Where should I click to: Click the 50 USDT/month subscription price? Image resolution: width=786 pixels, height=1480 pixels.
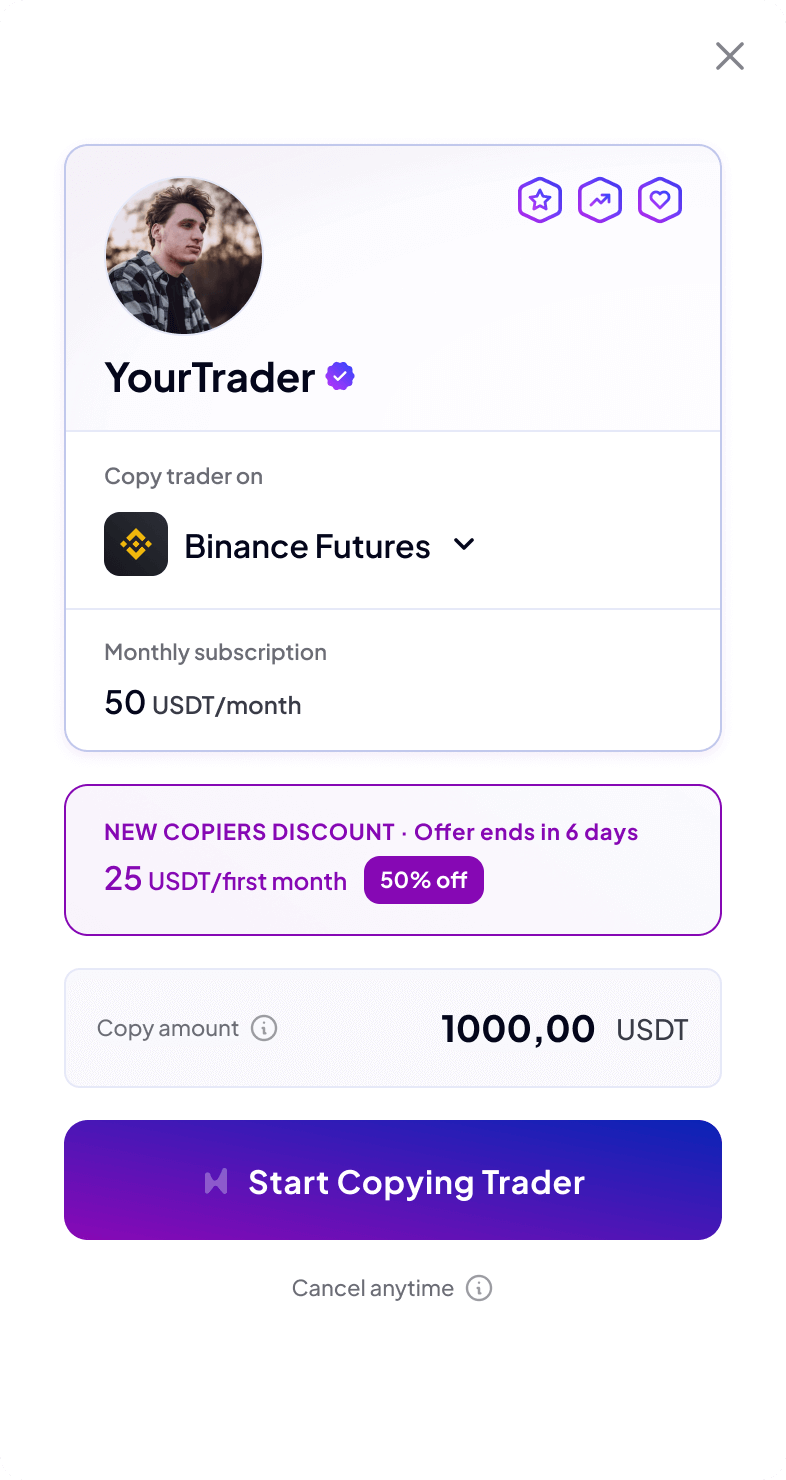coord(202,703)
